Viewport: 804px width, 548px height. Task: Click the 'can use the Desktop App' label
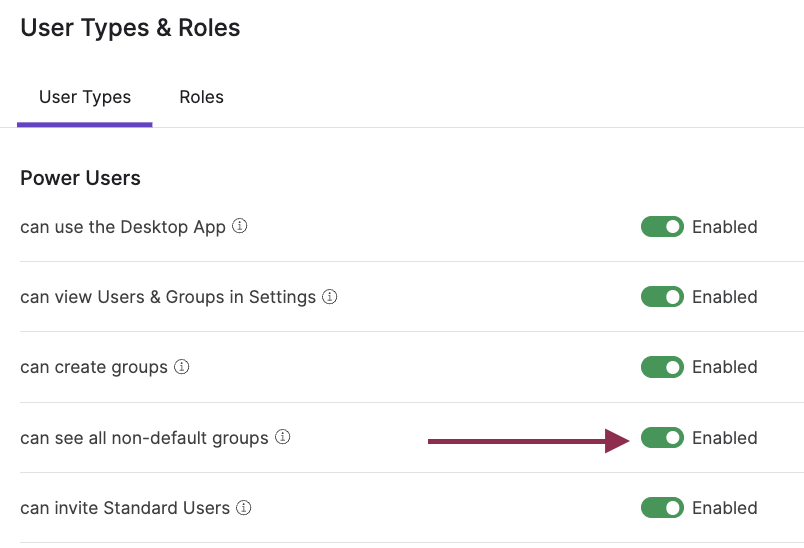(123, 227)
